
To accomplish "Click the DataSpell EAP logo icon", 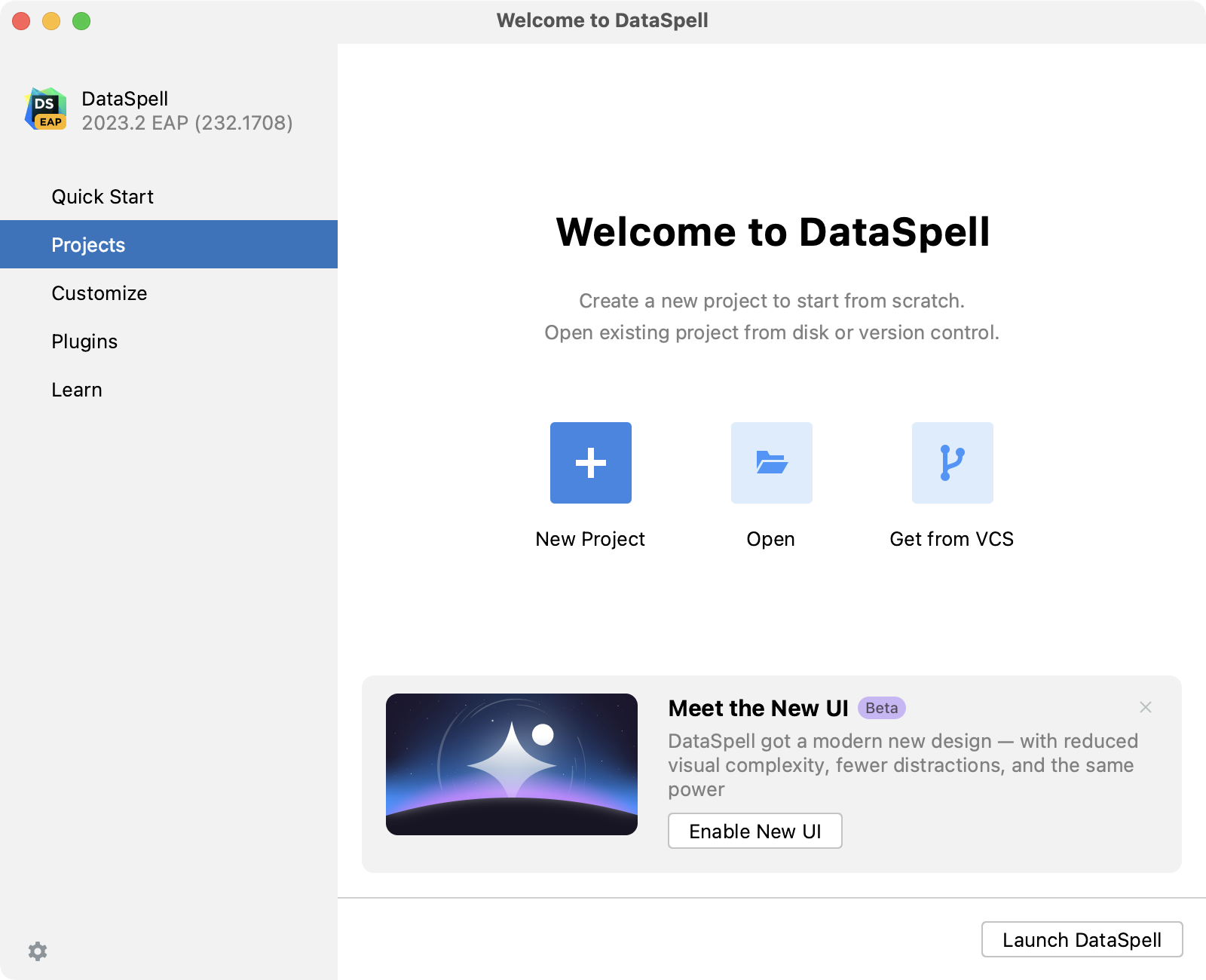I will [x=46, y=109].
